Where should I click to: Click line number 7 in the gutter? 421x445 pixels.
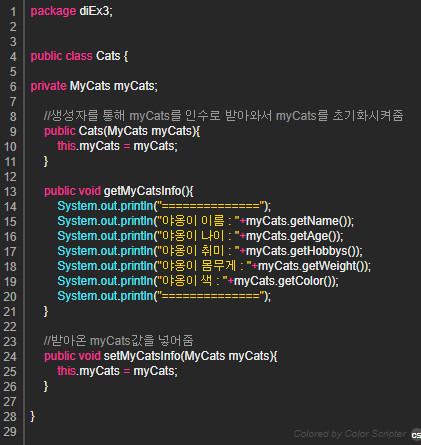coord(13,102)
